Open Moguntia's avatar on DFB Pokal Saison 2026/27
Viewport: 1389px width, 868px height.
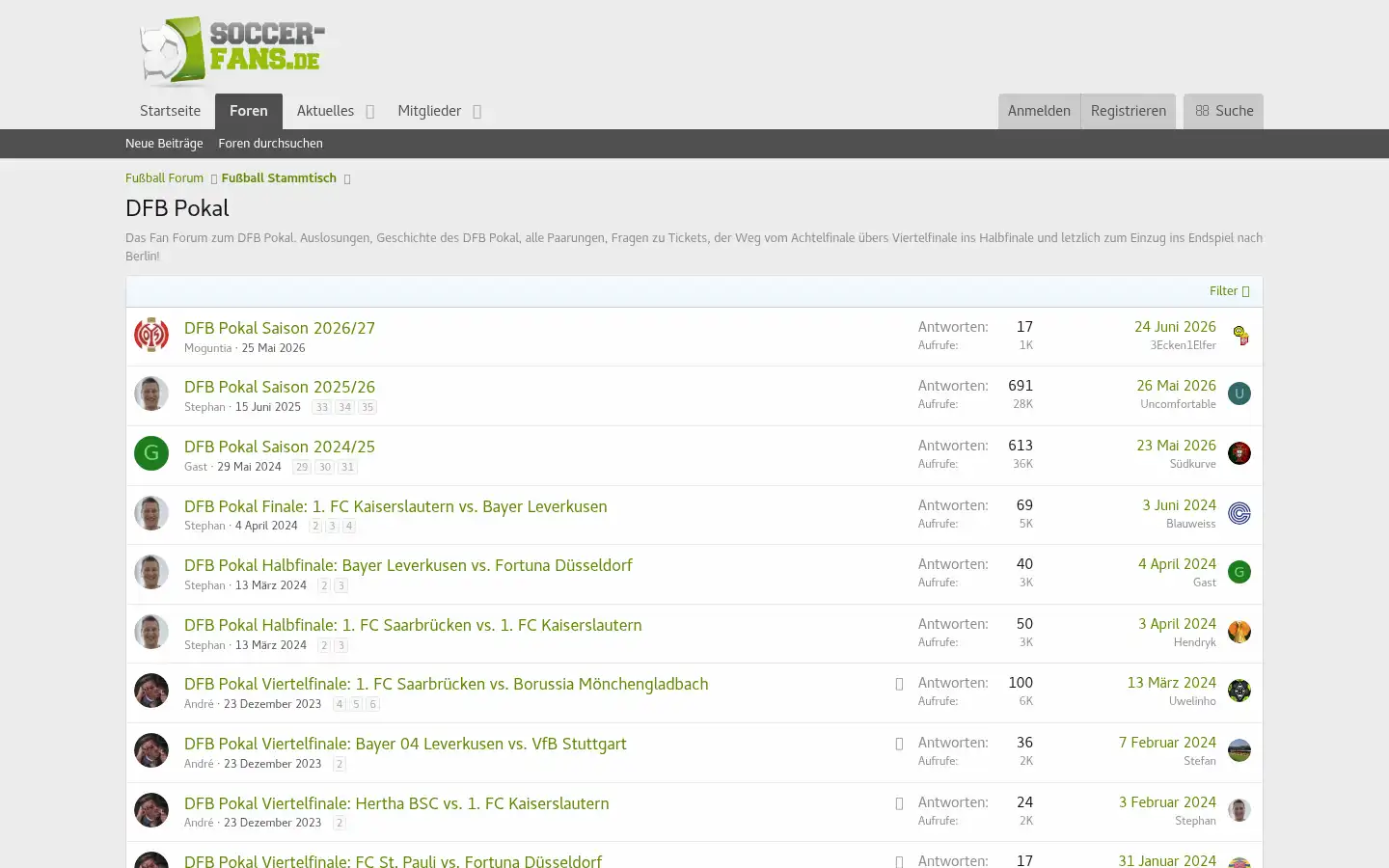[151, 335]
